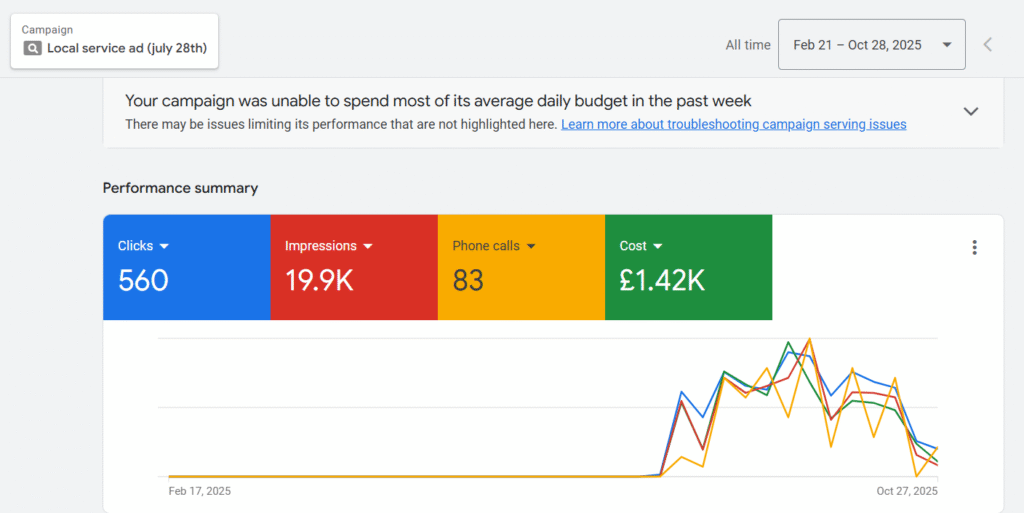Click the search icon in the Campaign selector
The width and height of the screenshot is (1024, 513).
pyautogui.click(x=32, y=48)
